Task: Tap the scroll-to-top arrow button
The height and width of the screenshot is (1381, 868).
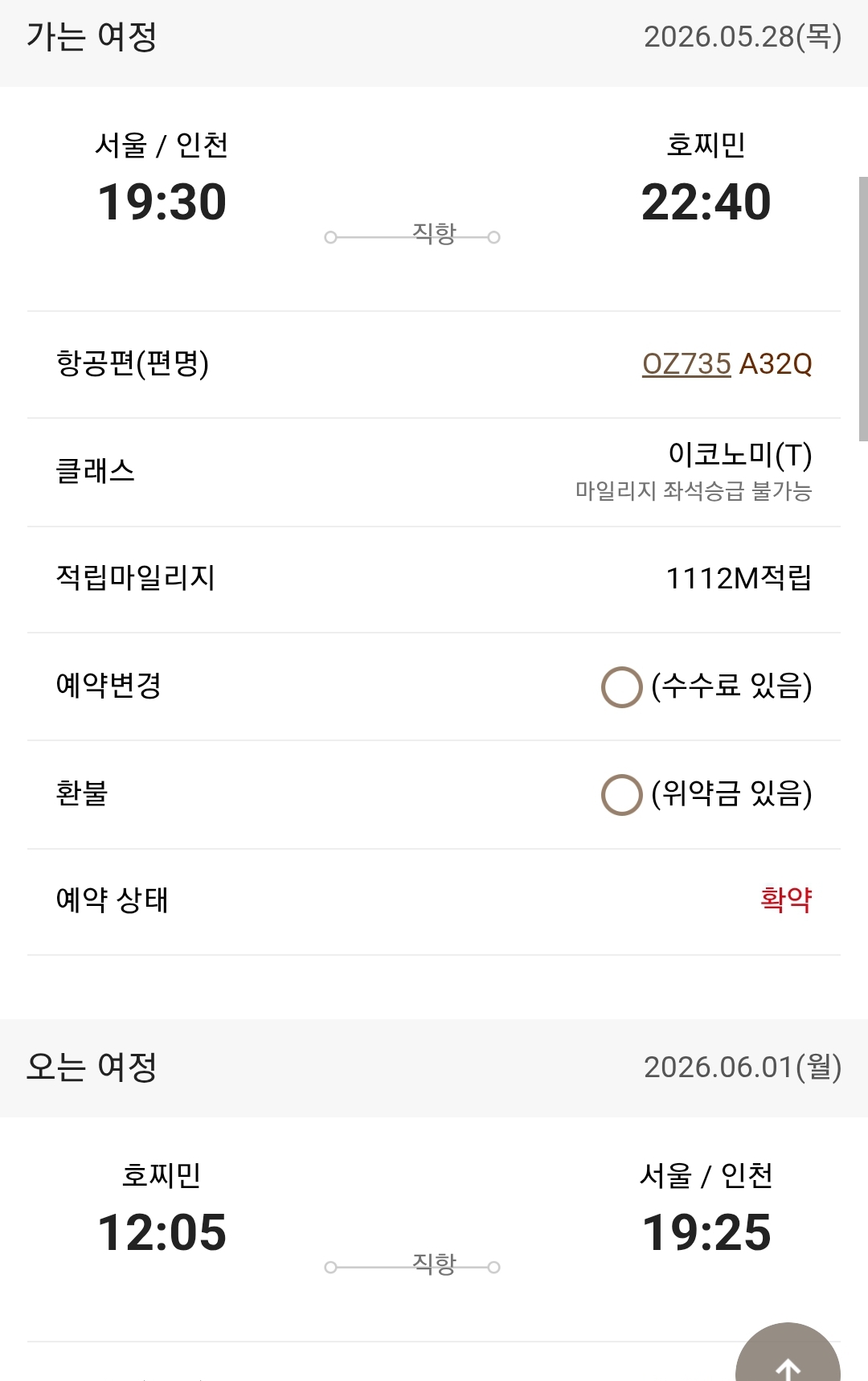Action: pos(788,1358)
